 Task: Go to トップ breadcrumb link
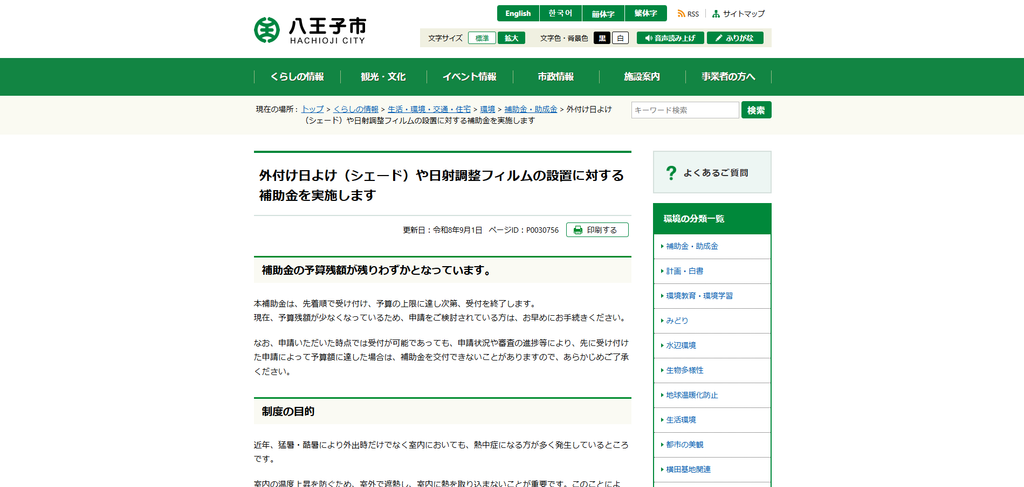312,109
